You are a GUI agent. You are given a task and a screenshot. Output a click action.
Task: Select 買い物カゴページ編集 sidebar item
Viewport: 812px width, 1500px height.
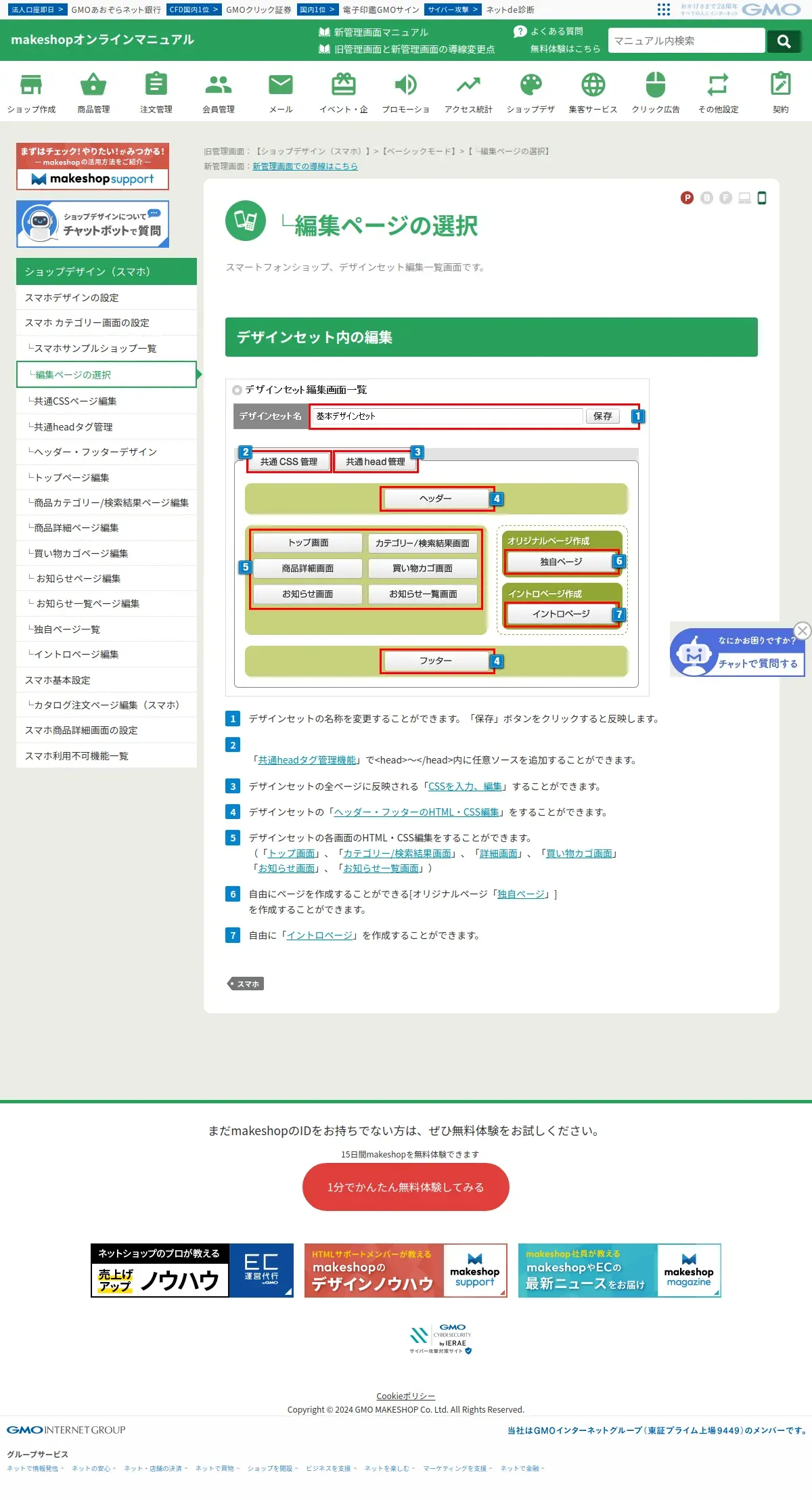coord(106,553)
